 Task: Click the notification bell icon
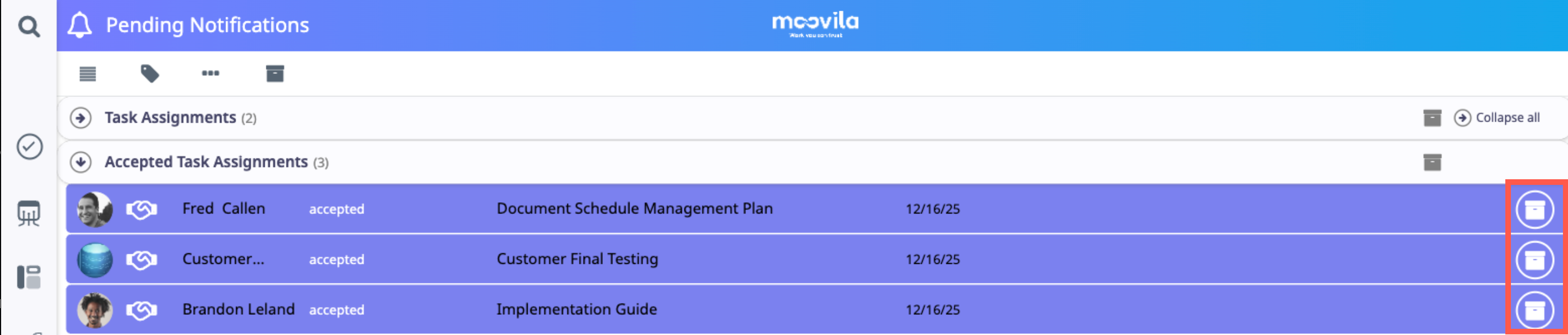pos(79,25)
